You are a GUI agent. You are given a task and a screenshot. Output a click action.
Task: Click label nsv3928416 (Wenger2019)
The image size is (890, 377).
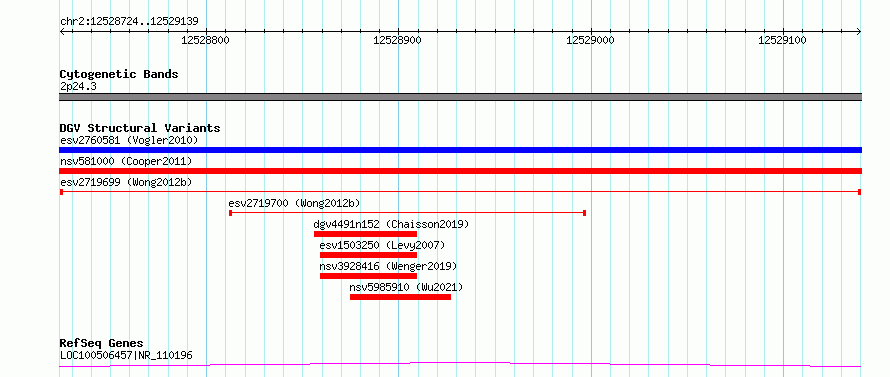tap(388, 266)
